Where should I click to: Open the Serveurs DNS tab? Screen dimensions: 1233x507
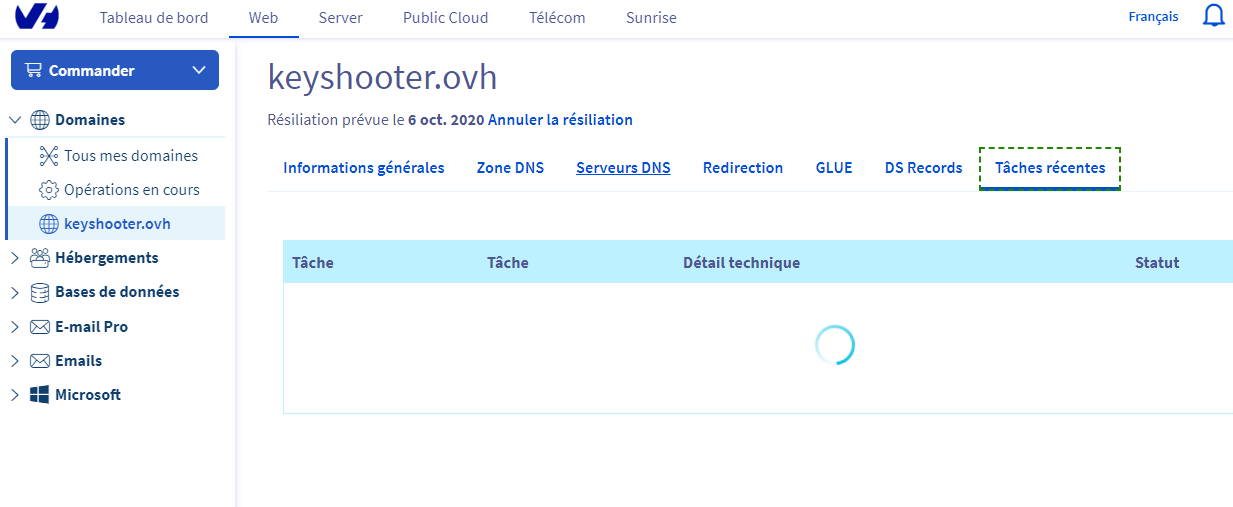(x=623, y=168)
